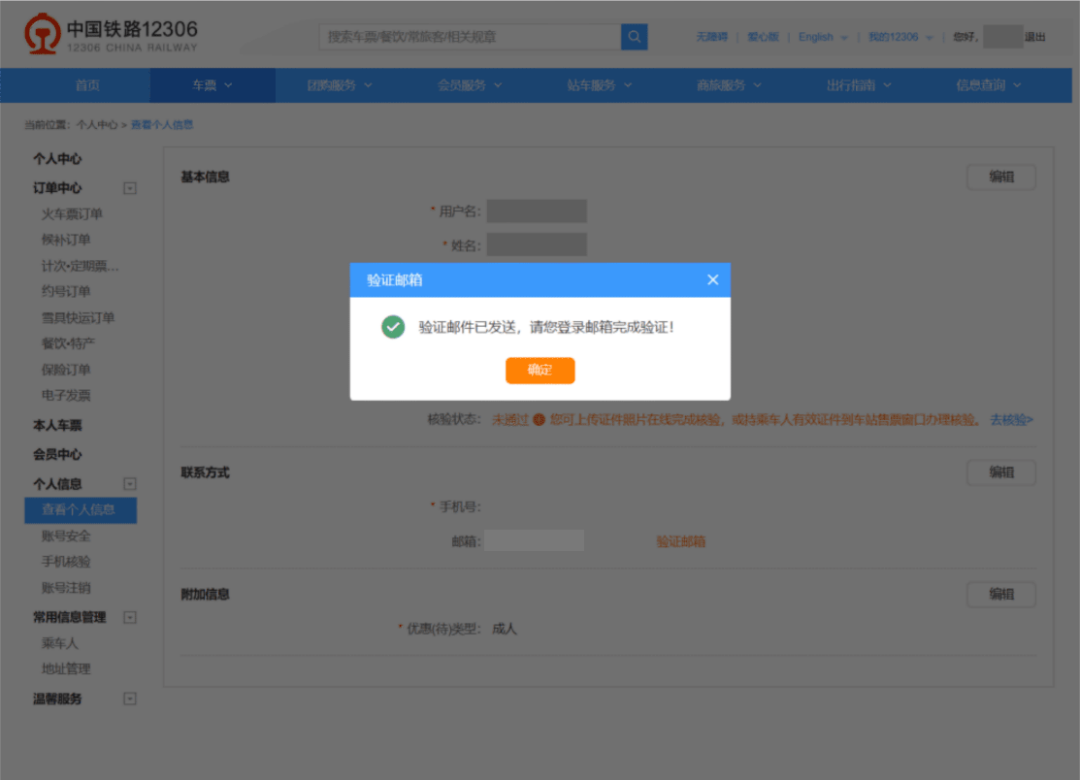The image size is (1080, 780).
Task: Click the 验证邮箱 link next to email
Action: tap(681, 541)
